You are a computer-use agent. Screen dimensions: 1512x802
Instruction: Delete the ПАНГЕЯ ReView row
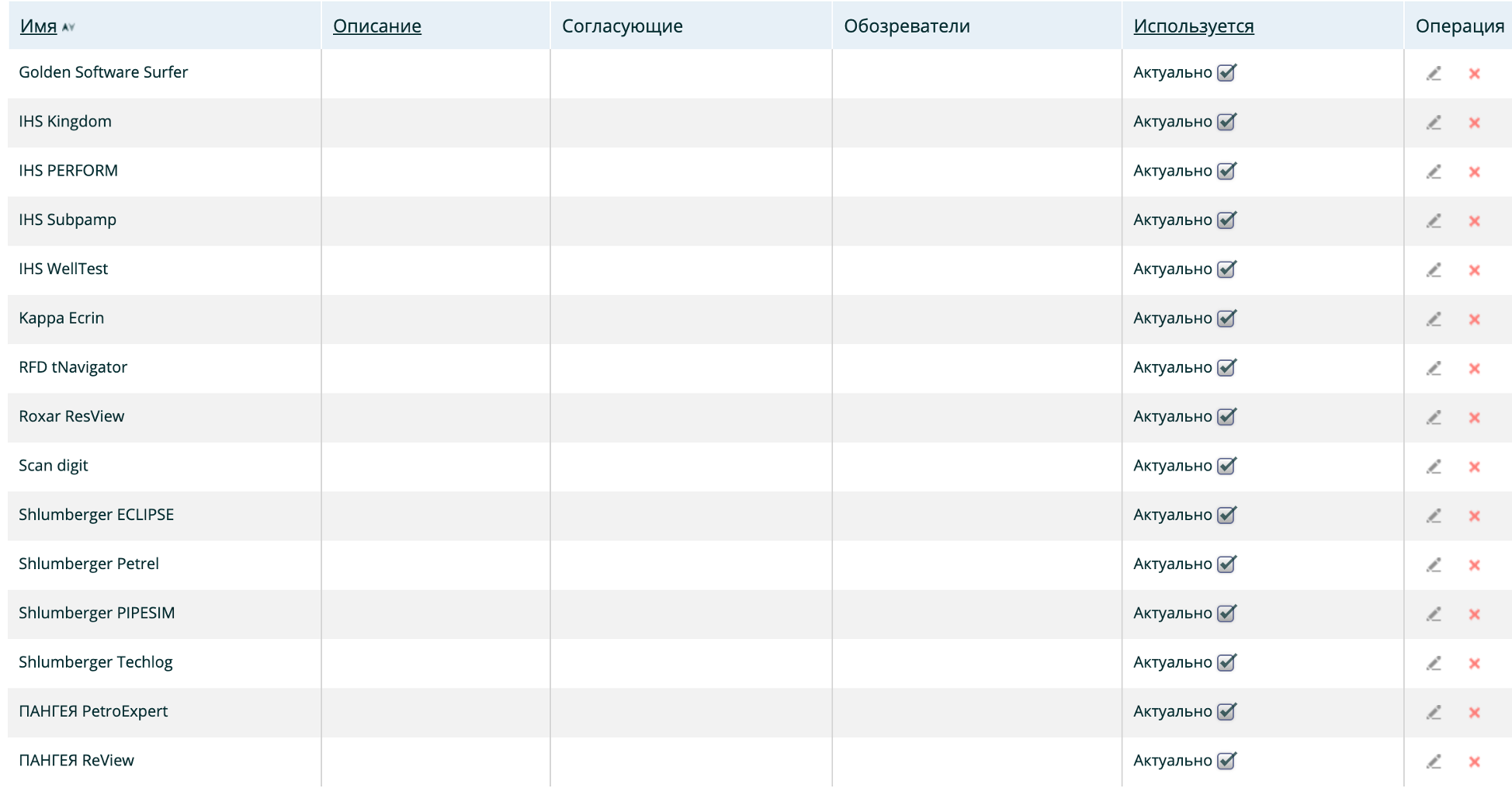click(x=1475, y=762)
